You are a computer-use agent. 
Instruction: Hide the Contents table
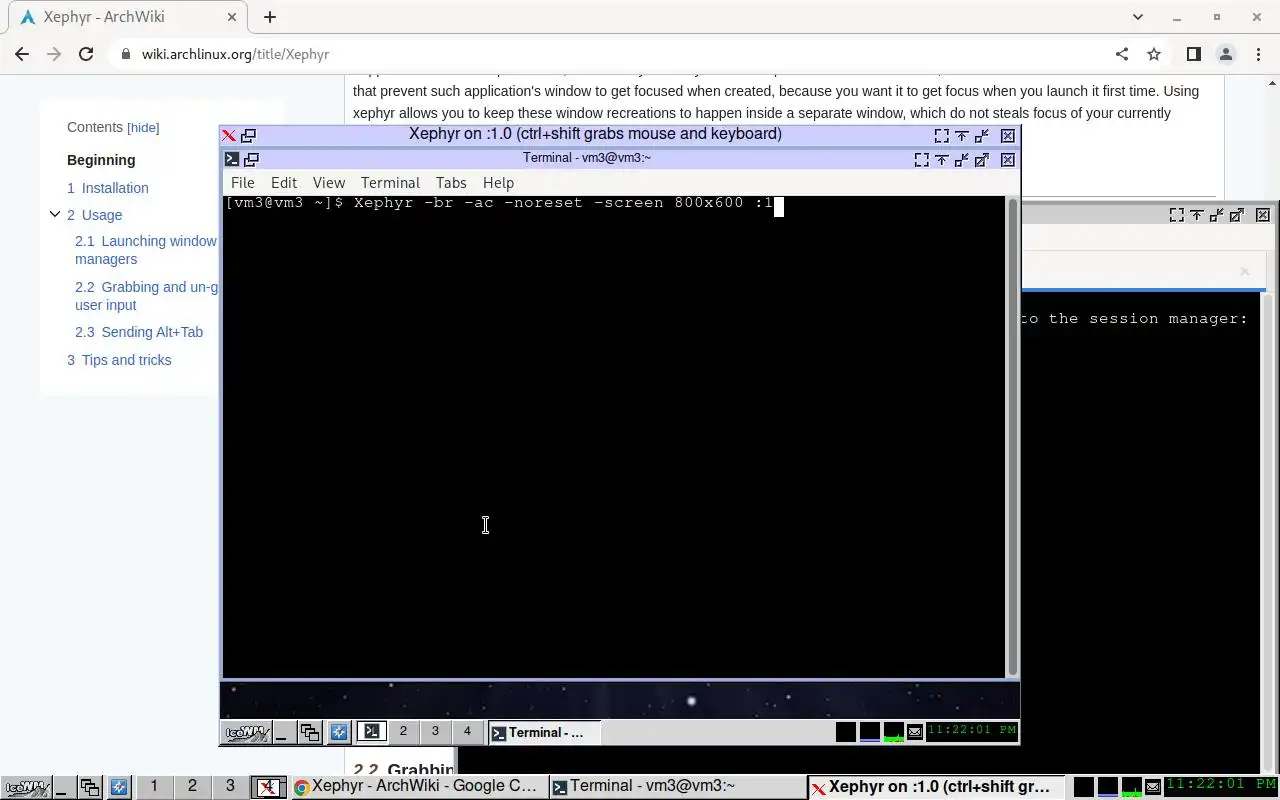coord(143,128)
